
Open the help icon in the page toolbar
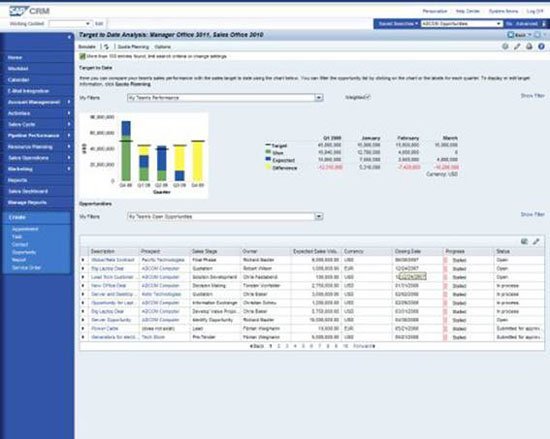(x=541, y=47)
